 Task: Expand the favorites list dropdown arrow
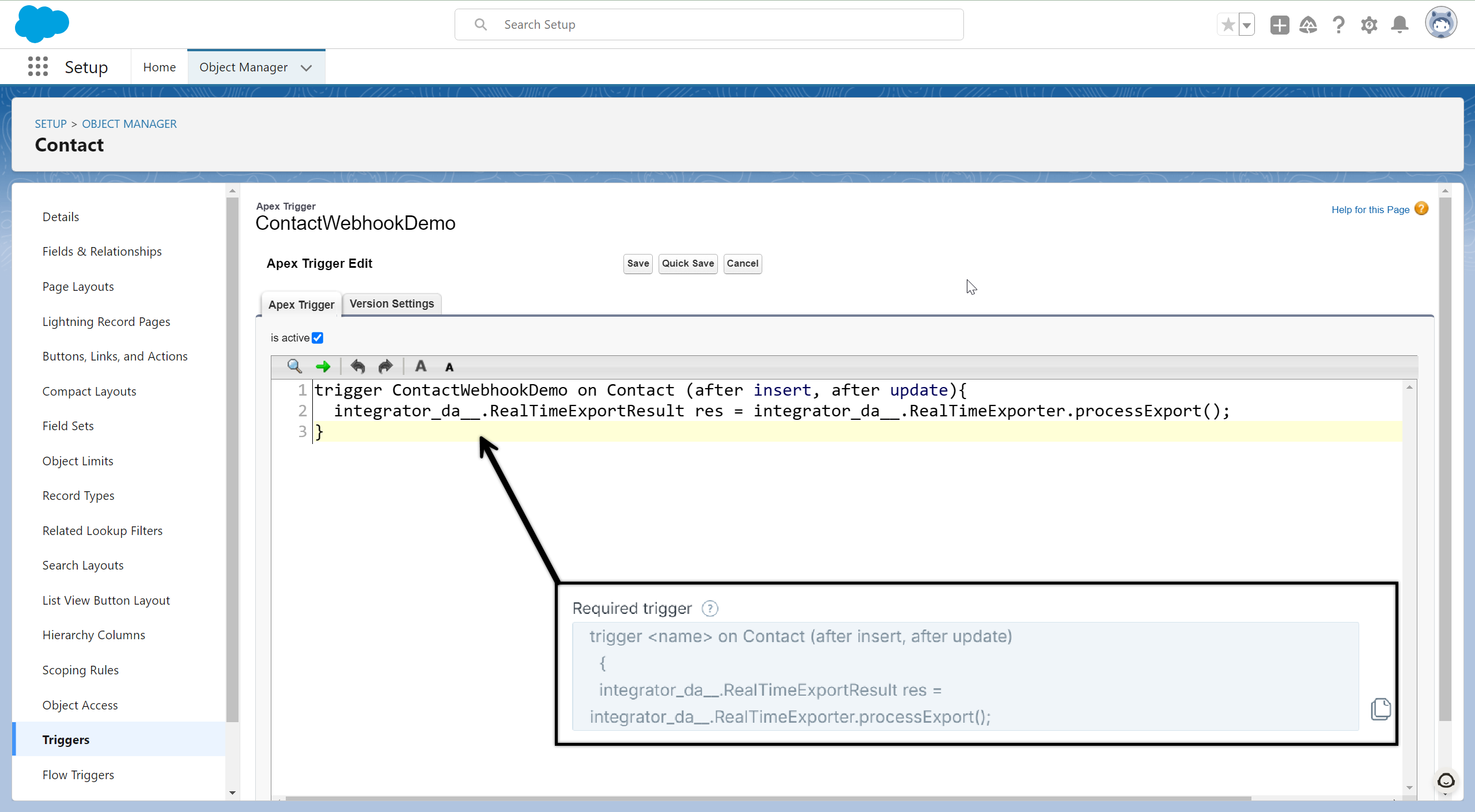(1246, 25)
